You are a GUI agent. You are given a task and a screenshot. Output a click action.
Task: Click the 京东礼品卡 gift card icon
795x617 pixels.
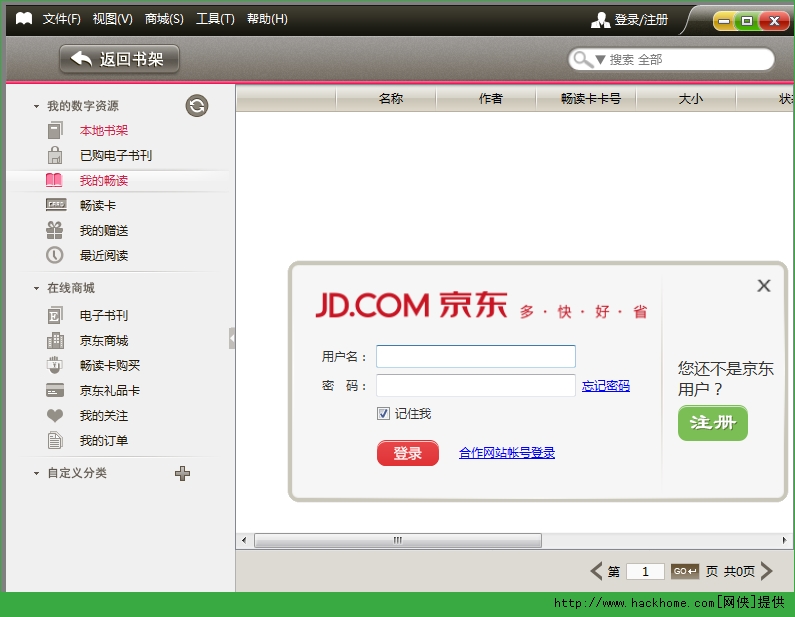click(x=55, y=390)
